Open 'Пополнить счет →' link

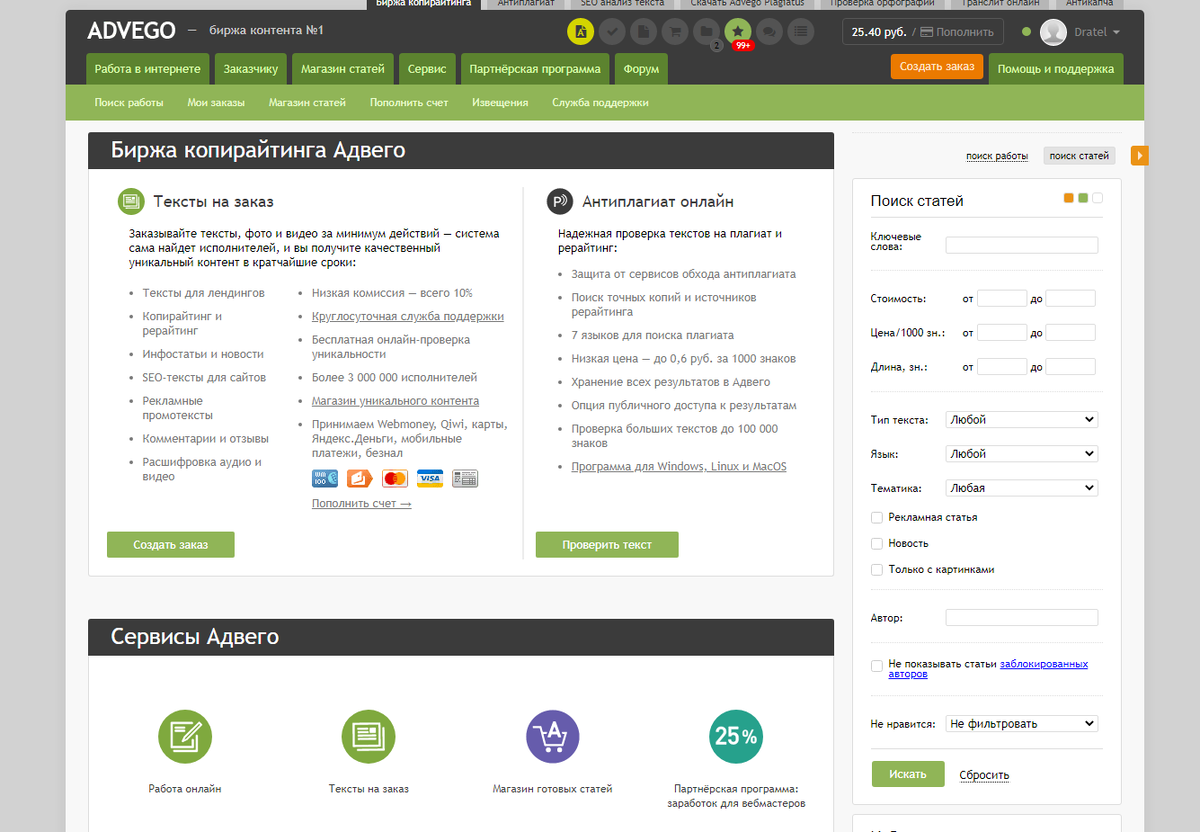tap(362, 503)
